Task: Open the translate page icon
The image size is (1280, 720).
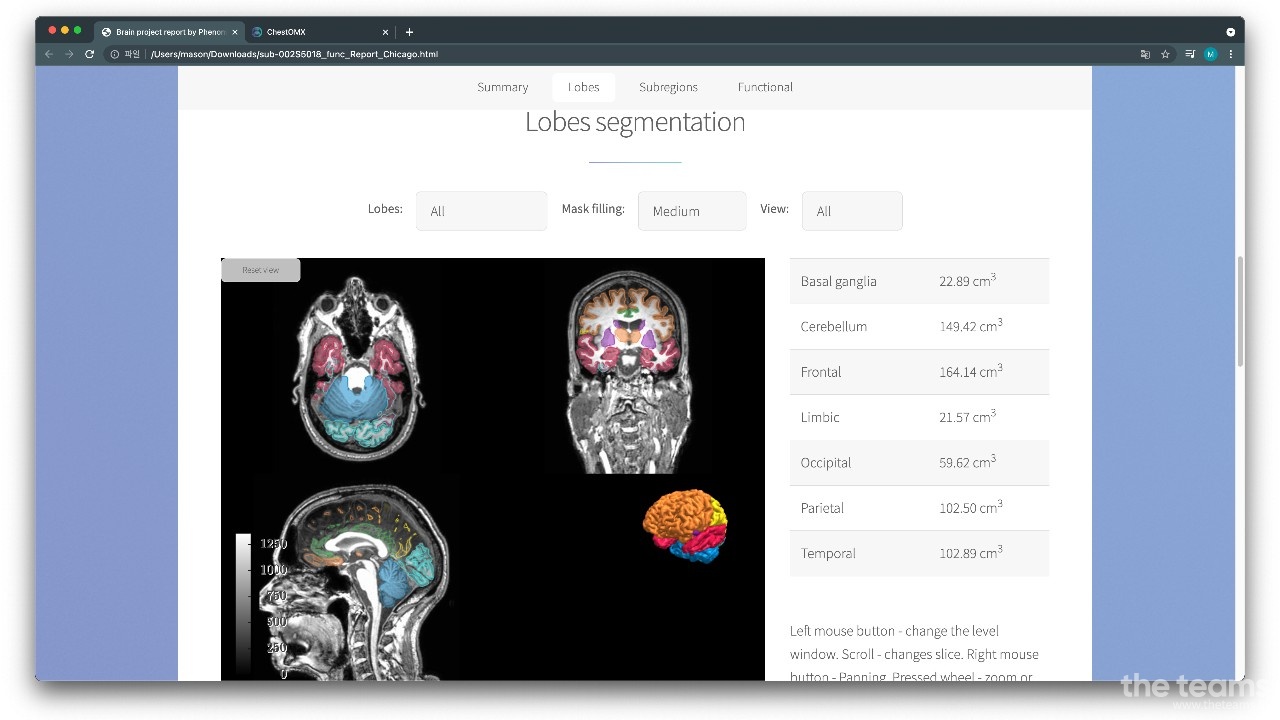Action: 1145,54
